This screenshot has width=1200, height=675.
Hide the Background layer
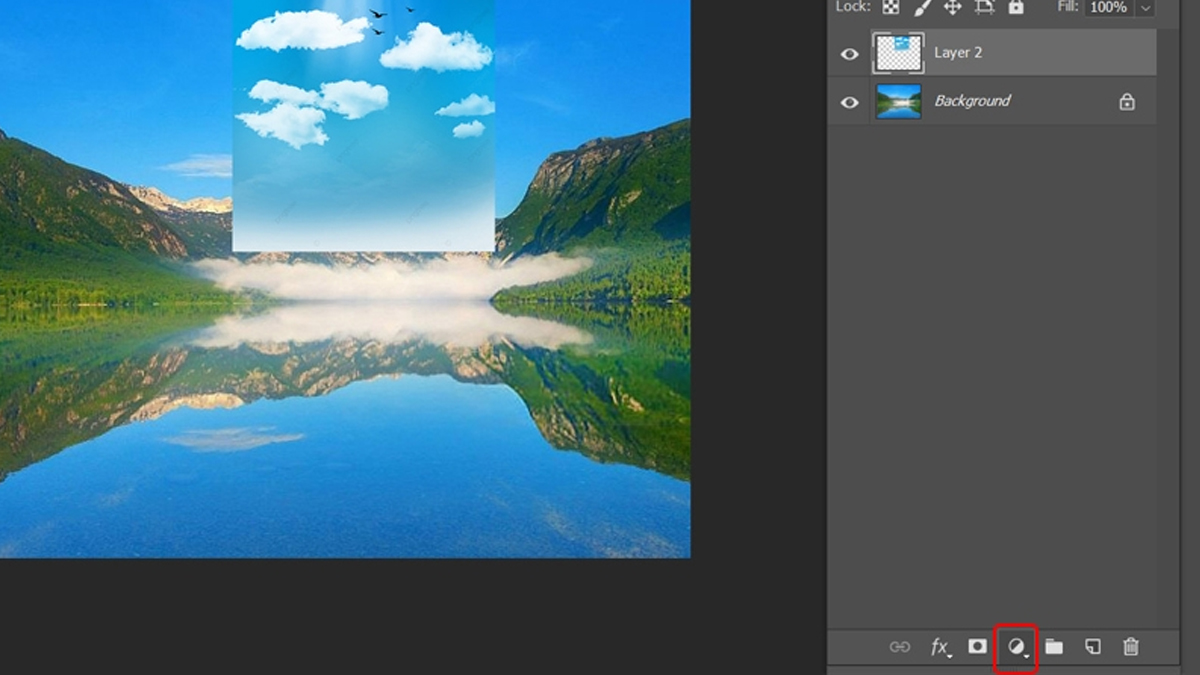point(849,101)
